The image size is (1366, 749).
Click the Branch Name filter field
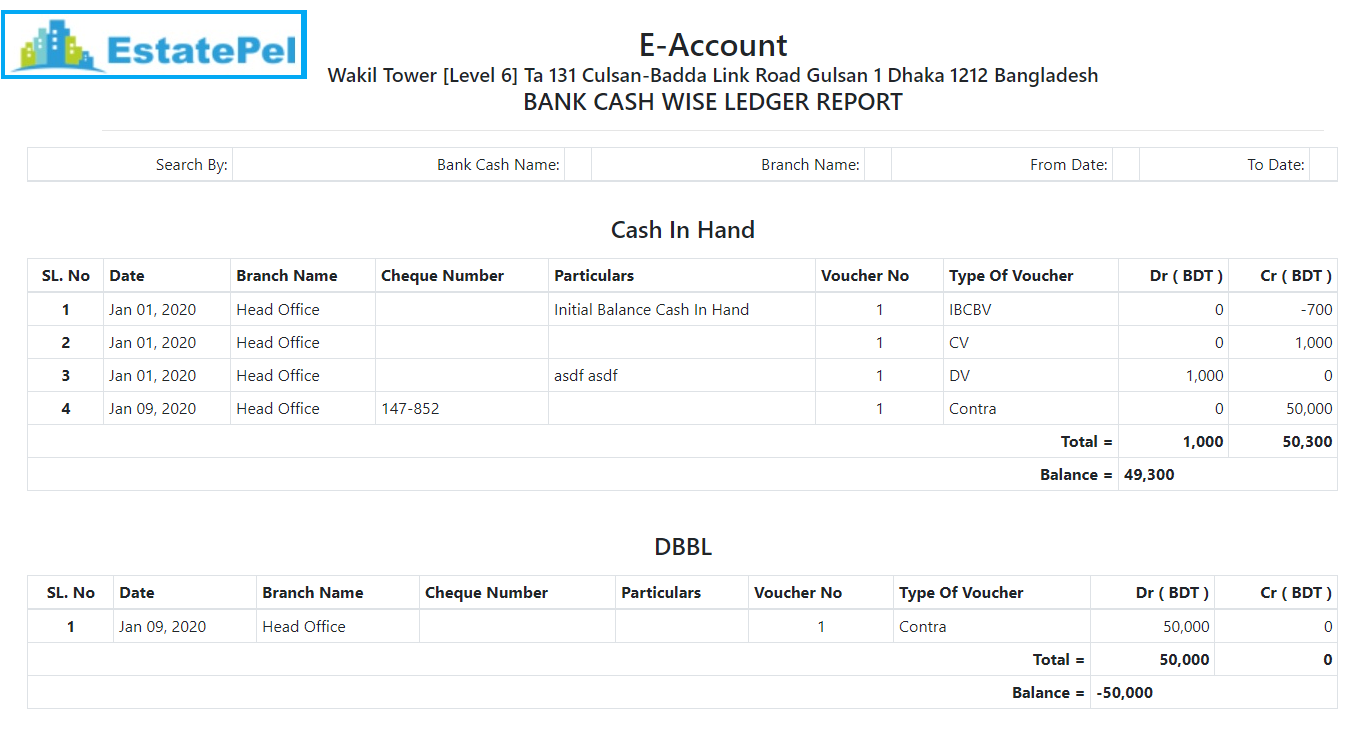[877, 165]
